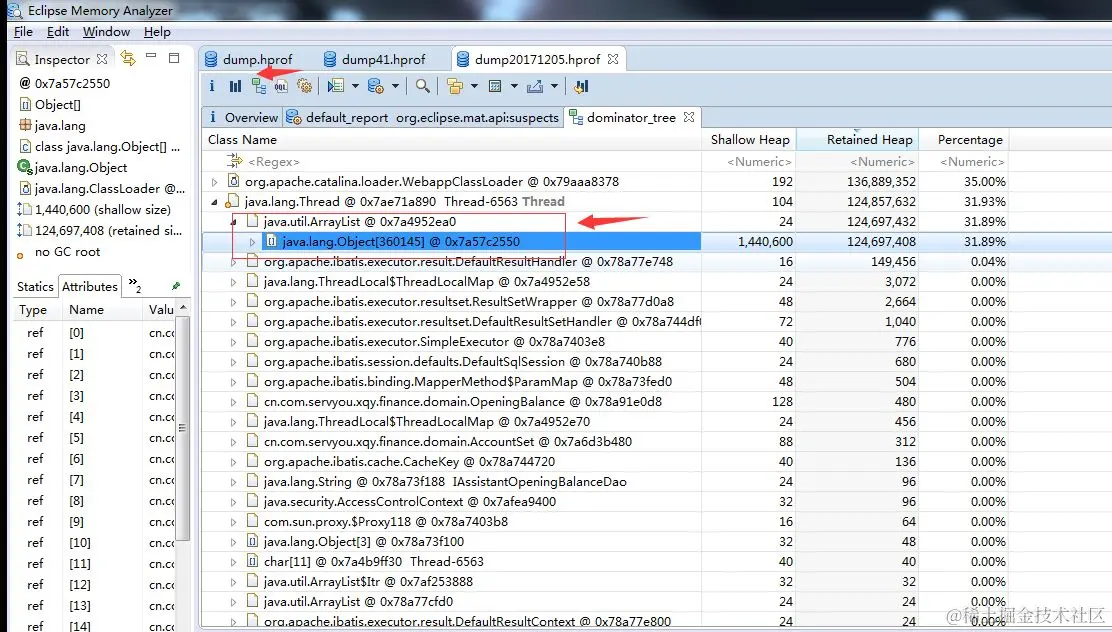
Task: Sort by the Shallow Heap column header
Action: coord(749,140)
